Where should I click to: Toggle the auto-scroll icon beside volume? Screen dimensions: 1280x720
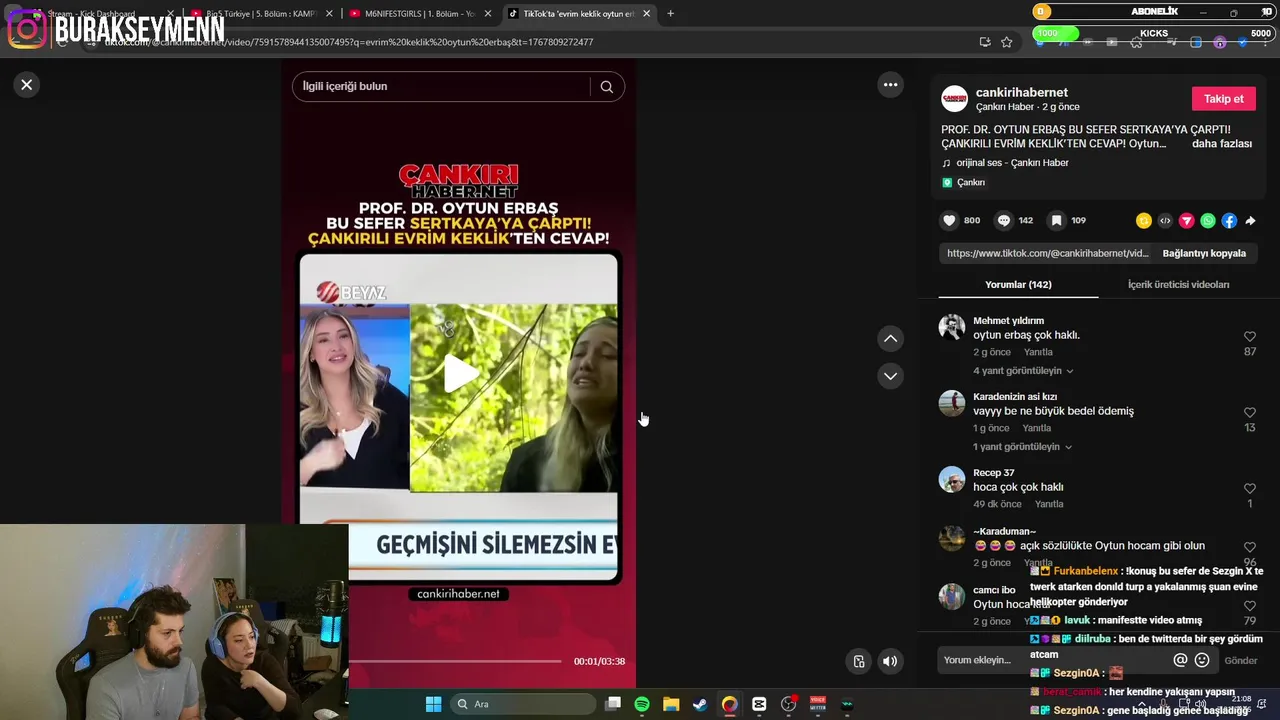pyautogui.click(x=858, y=661)
